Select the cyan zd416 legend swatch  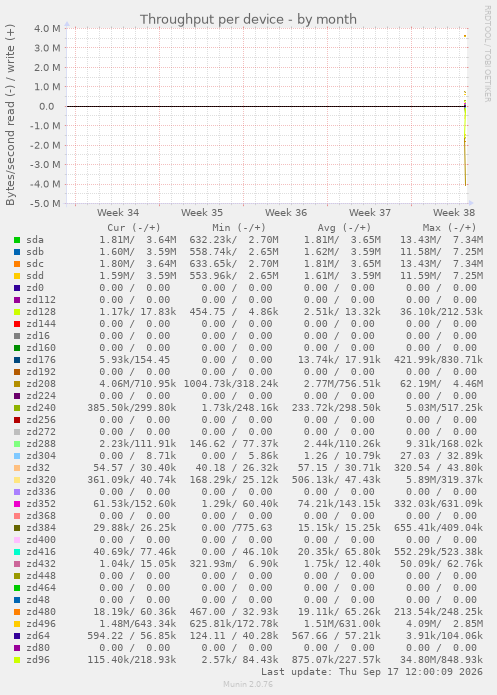point(17,552)
